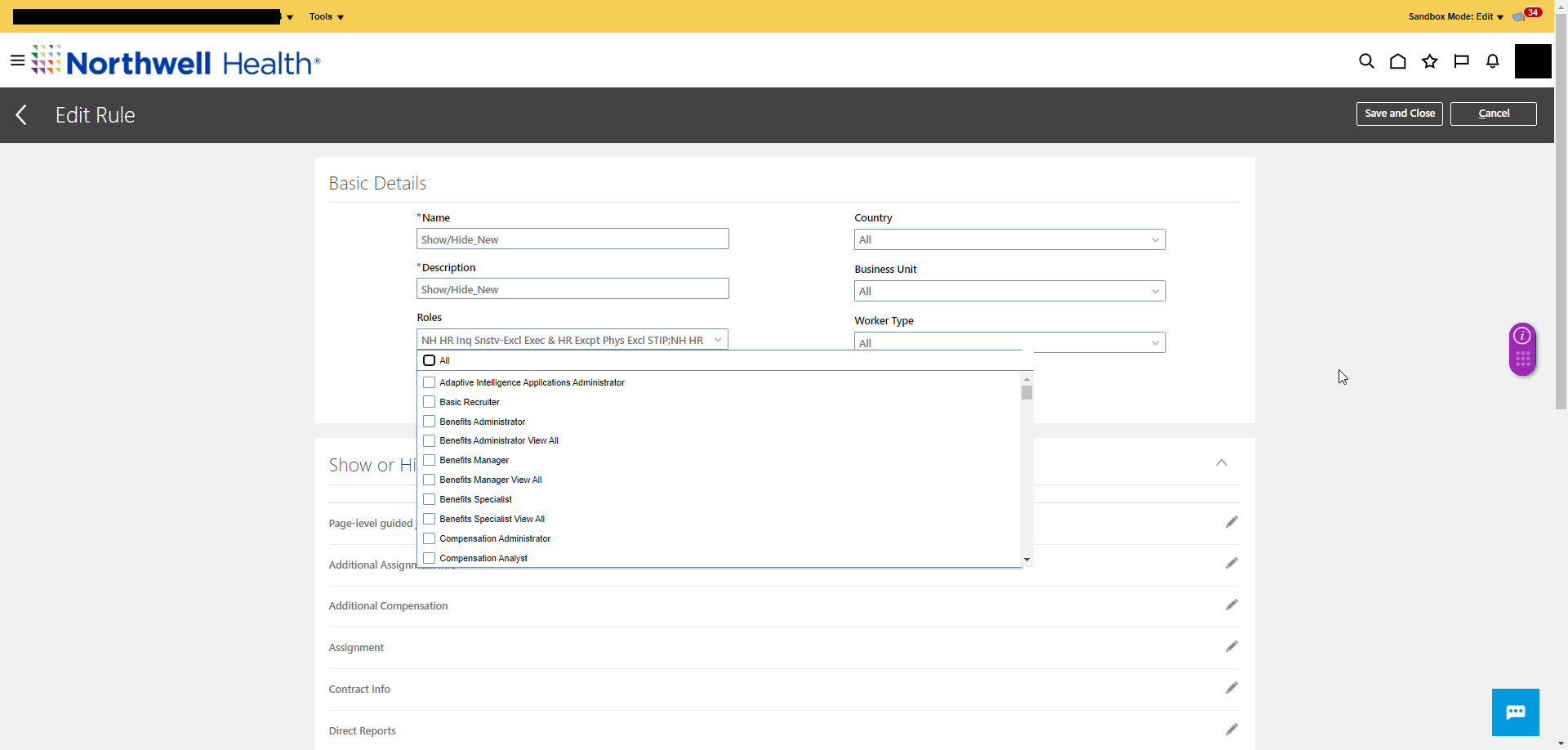1568x750 pixels.
Task: Launch the chat widget at bottom right
Action: (1516, 712)
